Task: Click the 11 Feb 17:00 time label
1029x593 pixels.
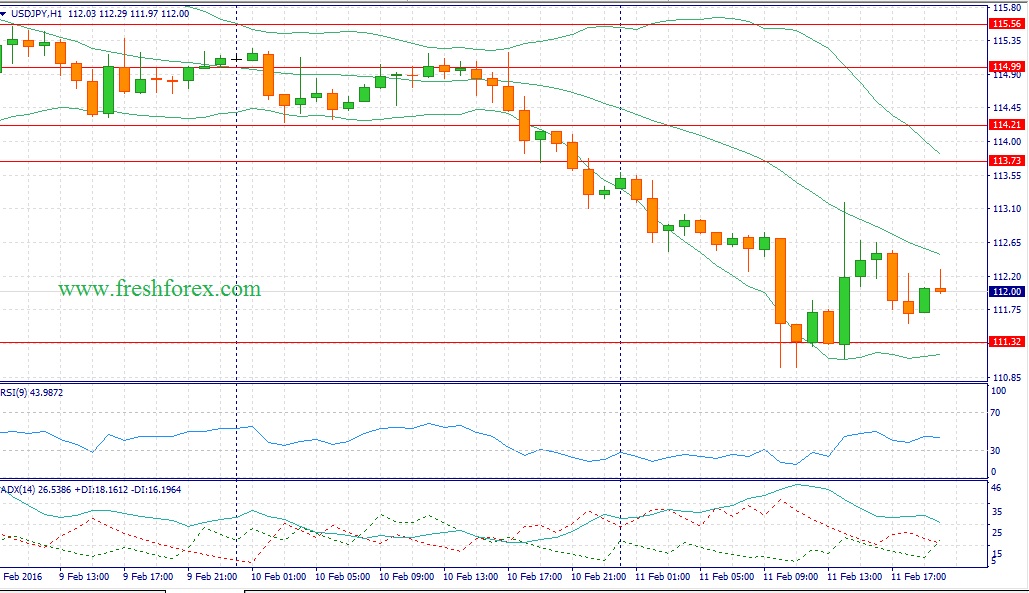Action: coord(920,577)
